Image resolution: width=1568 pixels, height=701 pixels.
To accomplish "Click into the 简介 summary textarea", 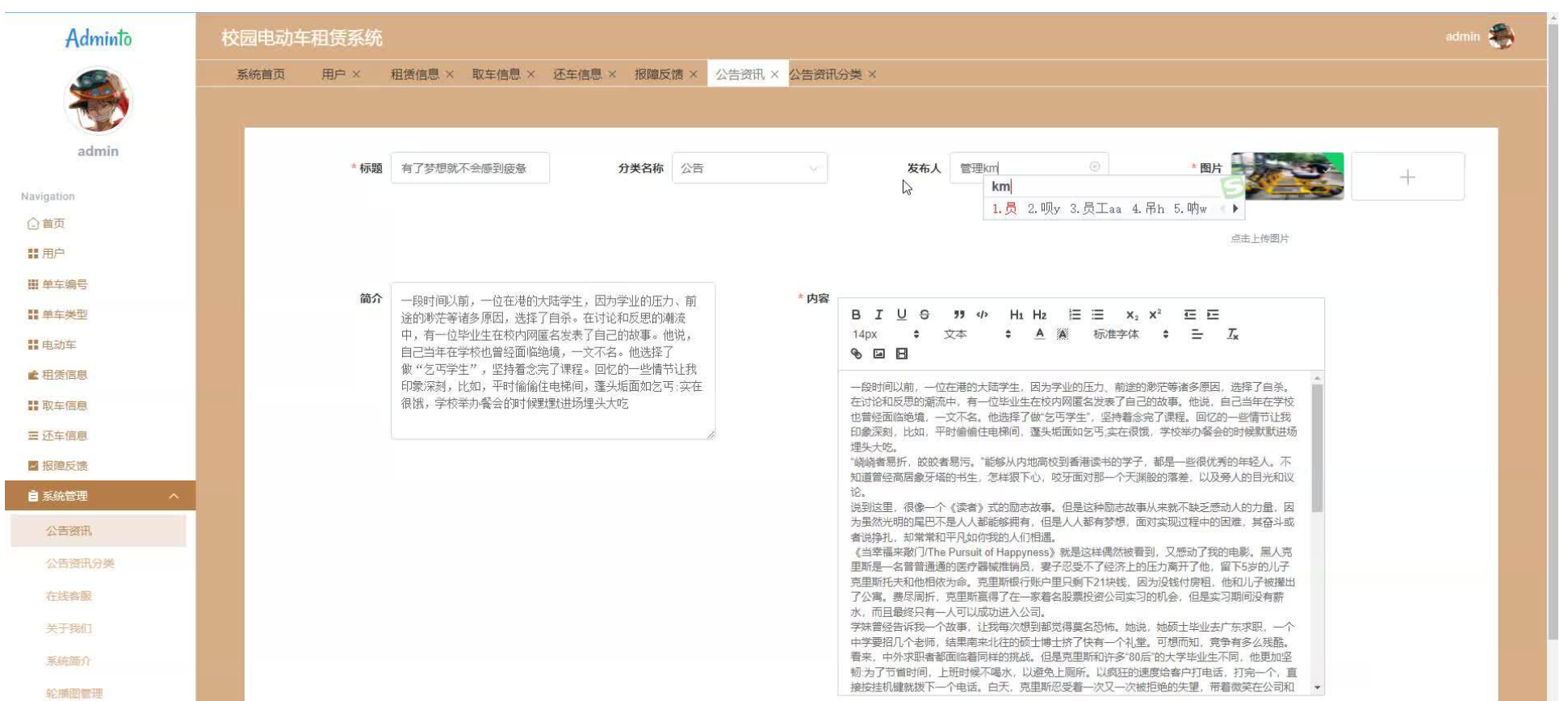I will click(553, 360).
